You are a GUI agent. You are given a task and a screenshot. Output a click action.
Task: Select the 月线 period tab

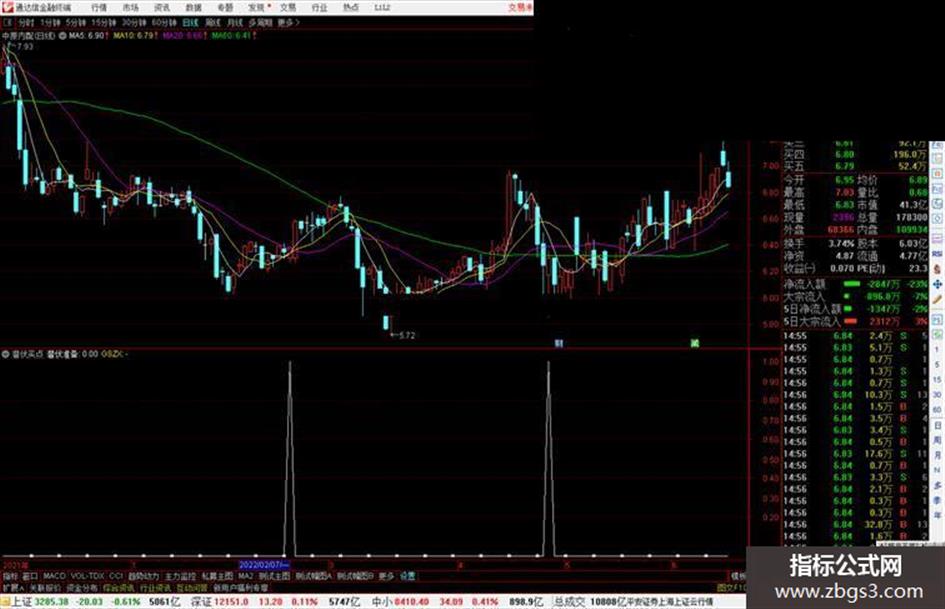tap(234, 23)
